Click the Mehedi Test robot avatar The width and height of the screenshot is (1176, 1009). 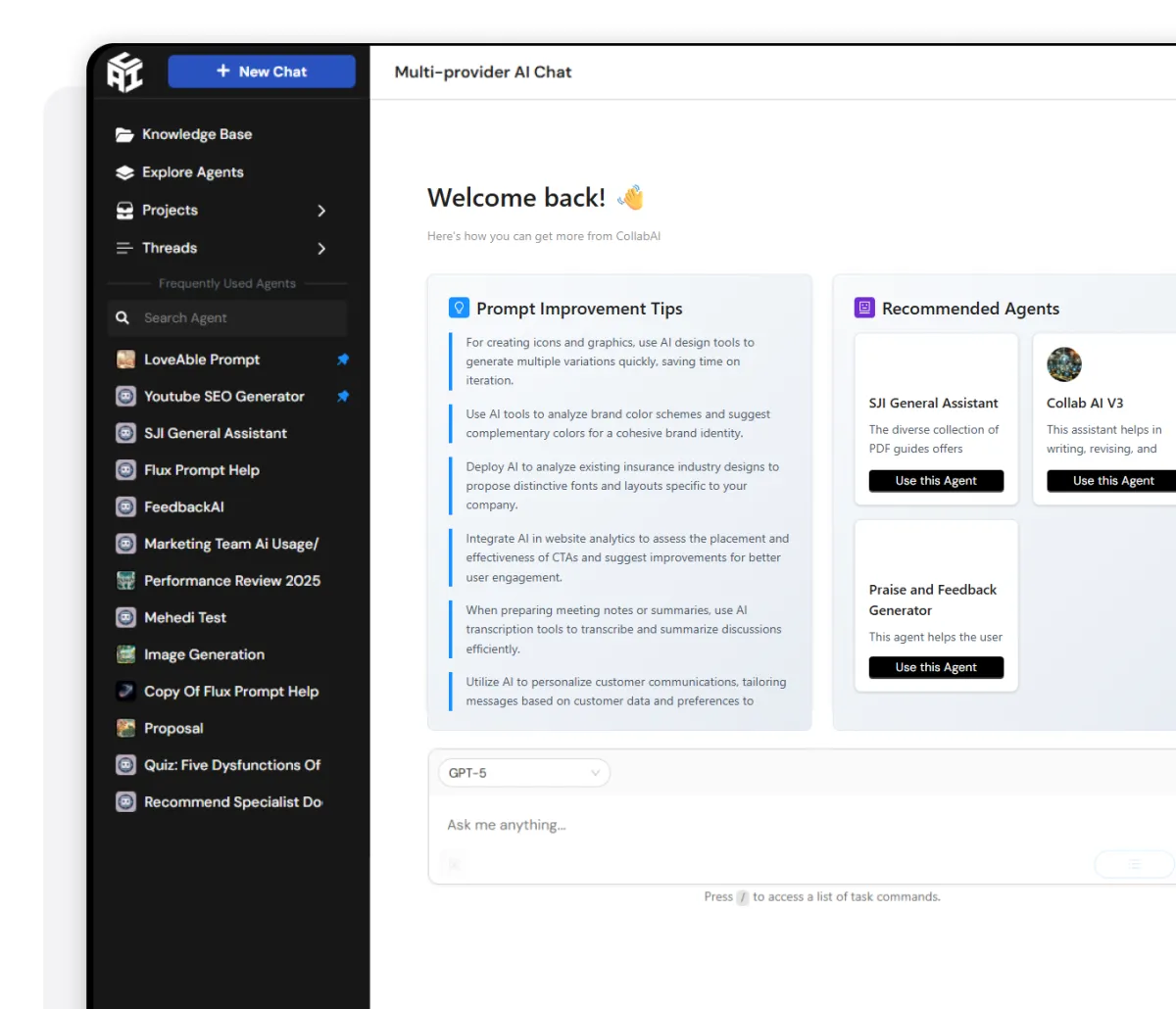tap(125, 618)
